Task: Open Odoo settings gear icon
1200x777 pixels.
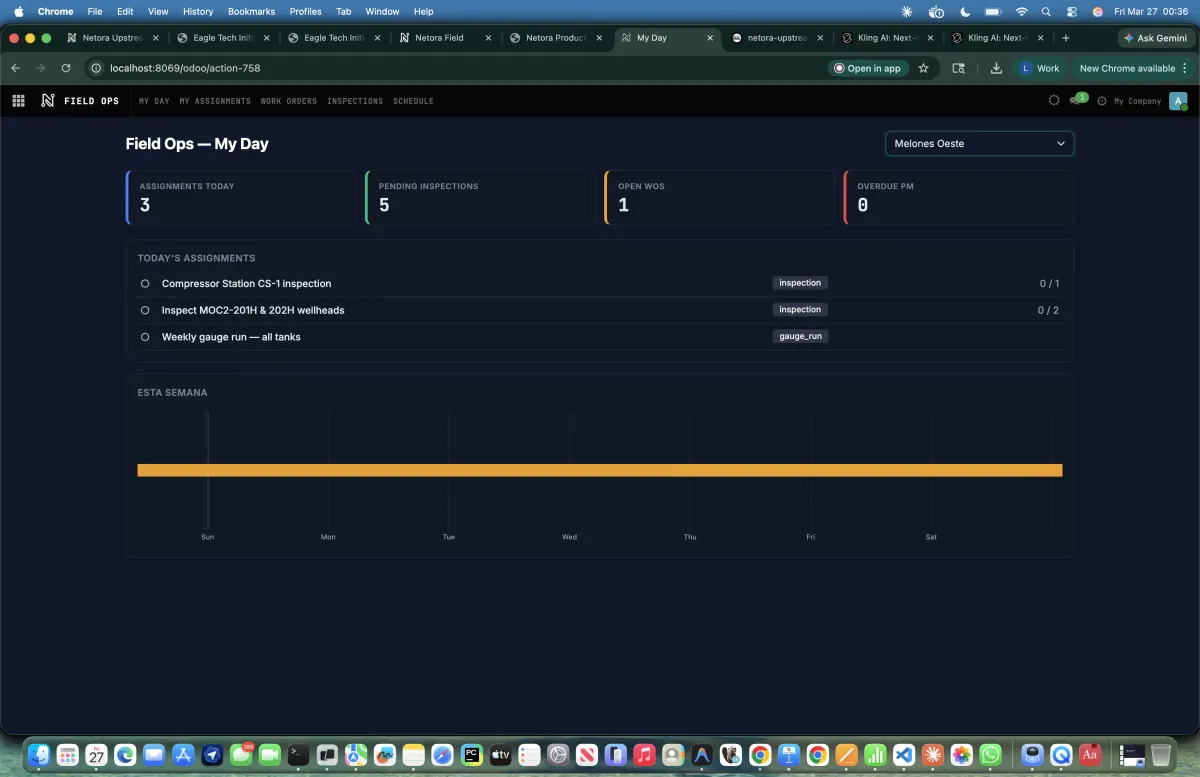Action: point(1054,100)
